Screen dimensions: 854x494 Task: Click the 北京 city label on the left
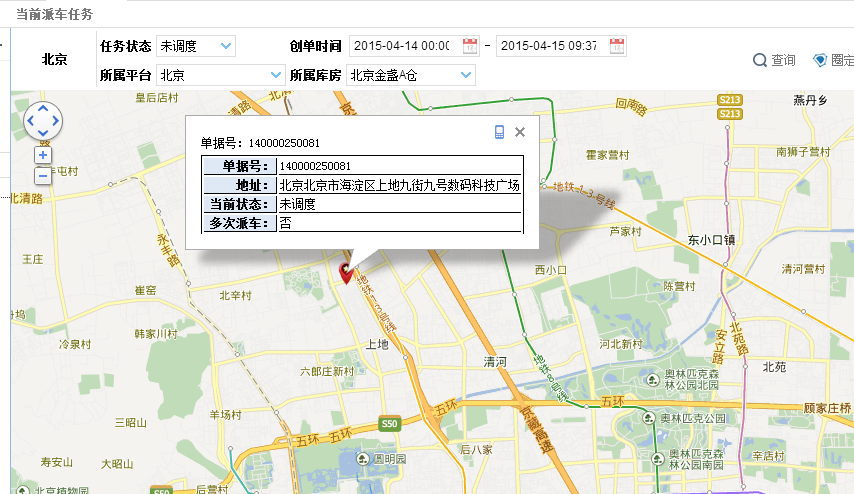(54, 59)
